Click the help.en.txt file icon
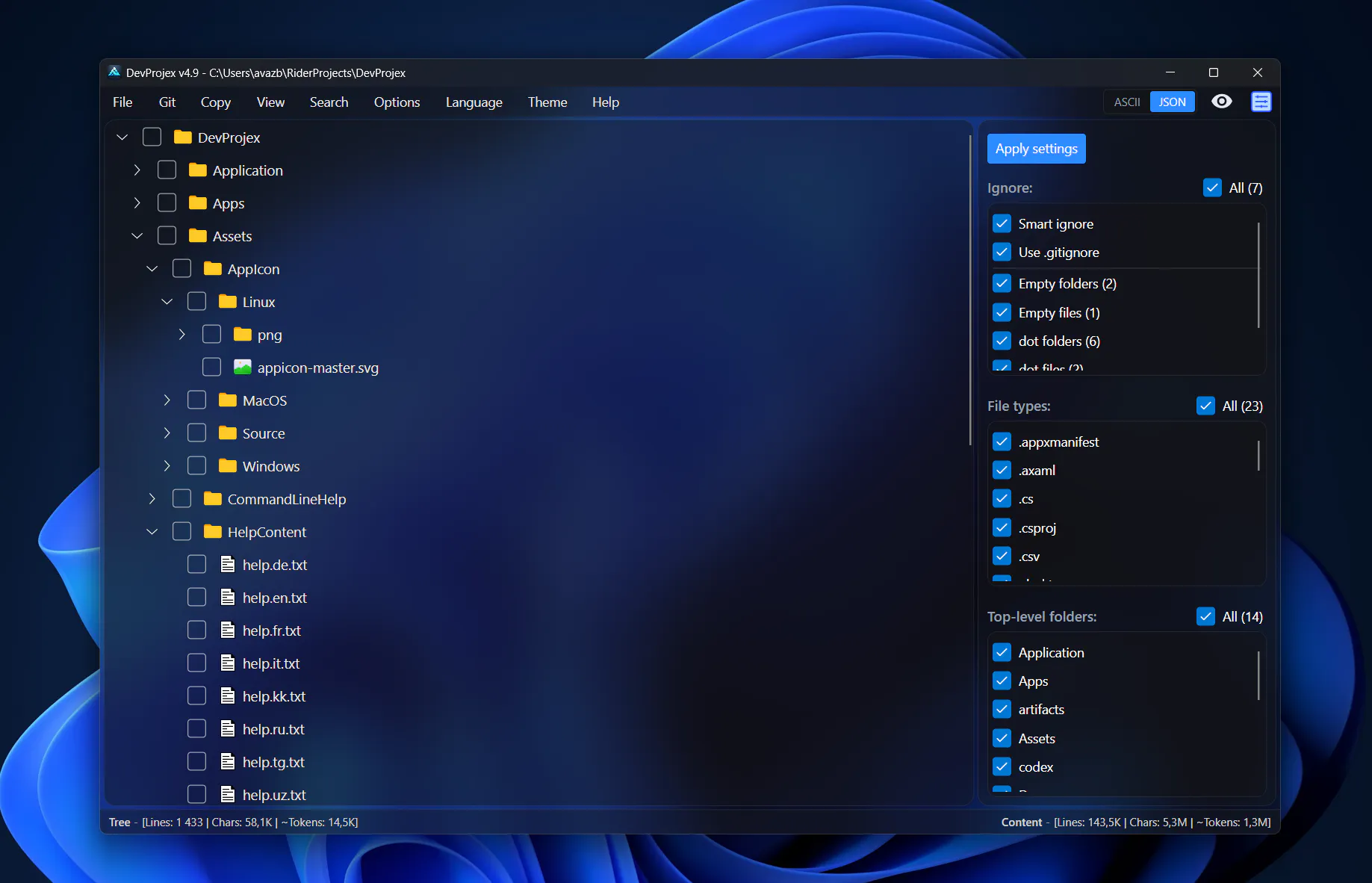Screen dimensions: 1372x883 228,597
